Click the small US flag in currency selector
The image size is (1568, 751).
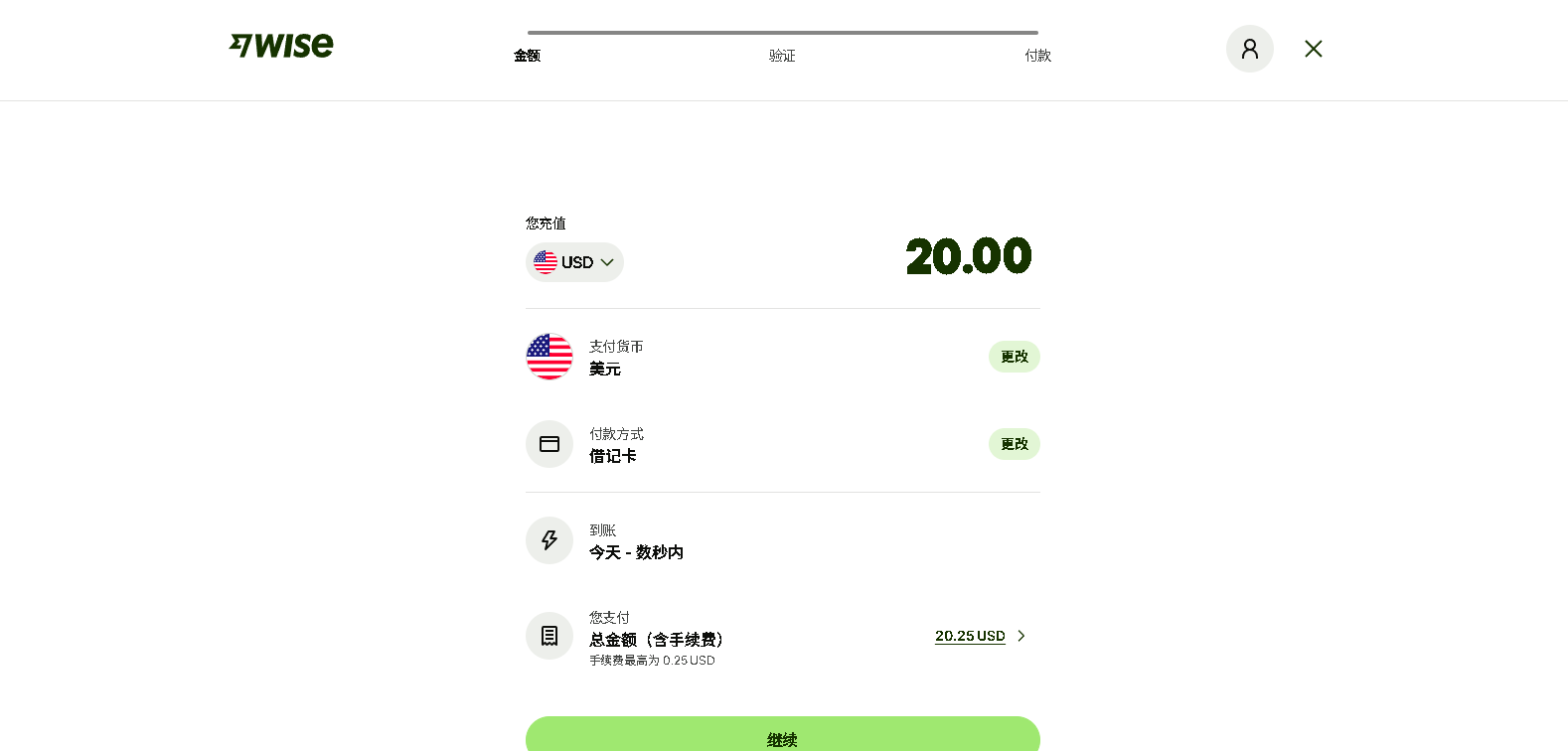[x=546, y=262]
